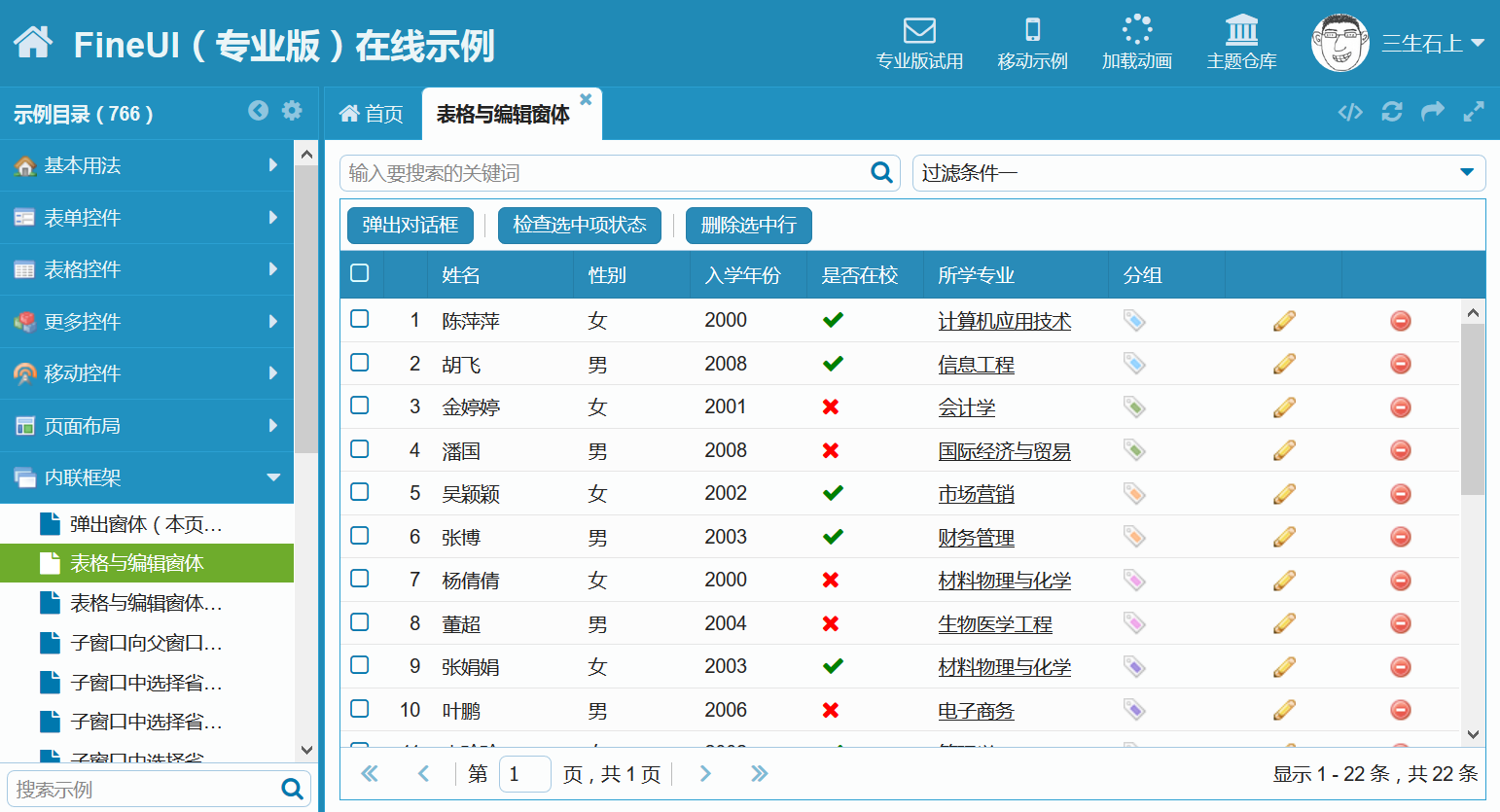Open the 专业版试用 mail icon

click(x=919, y=31)
